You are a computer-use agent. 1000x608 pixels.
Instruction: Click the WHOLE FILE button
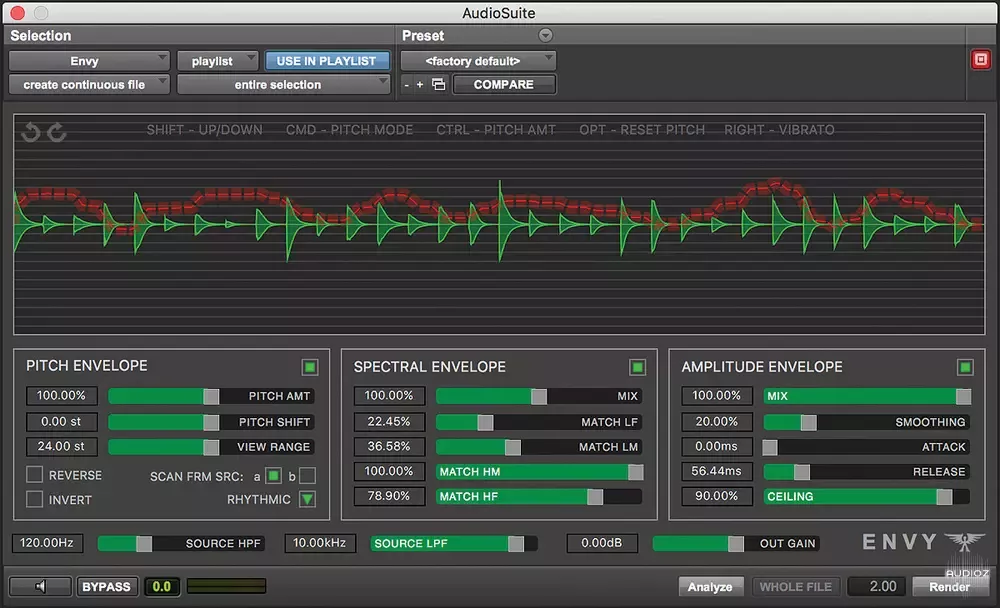coord(795,586)
